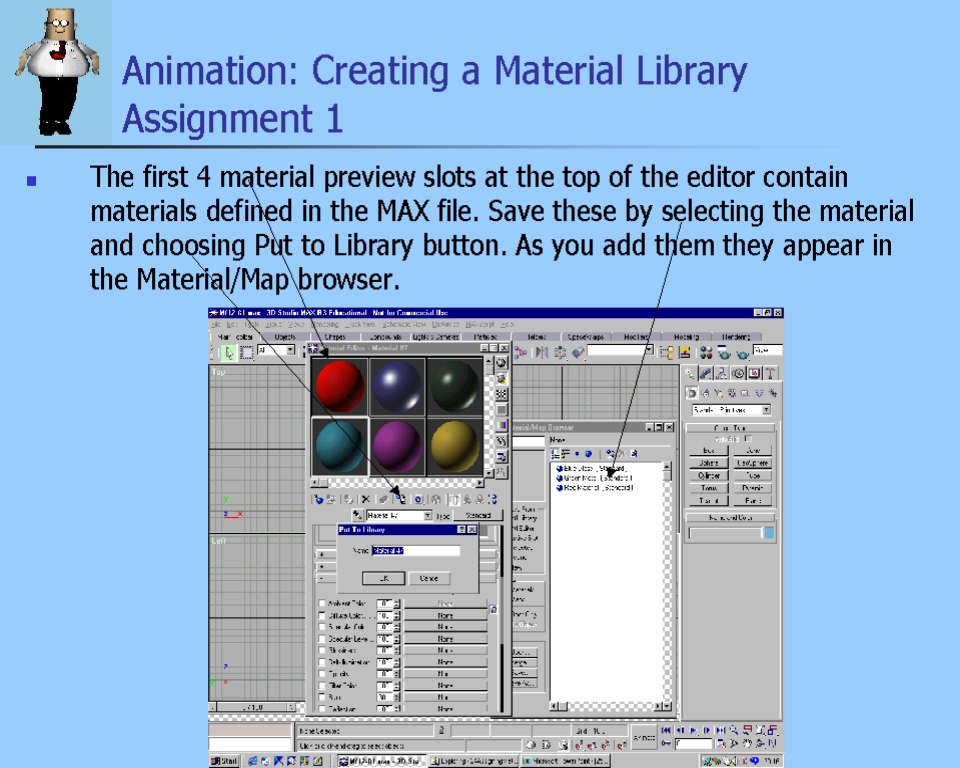Image resolution: width=960 pixels, height=768 pixels.
Task: Enable the Bump map checkbox
Action: [x=322, y=697]
